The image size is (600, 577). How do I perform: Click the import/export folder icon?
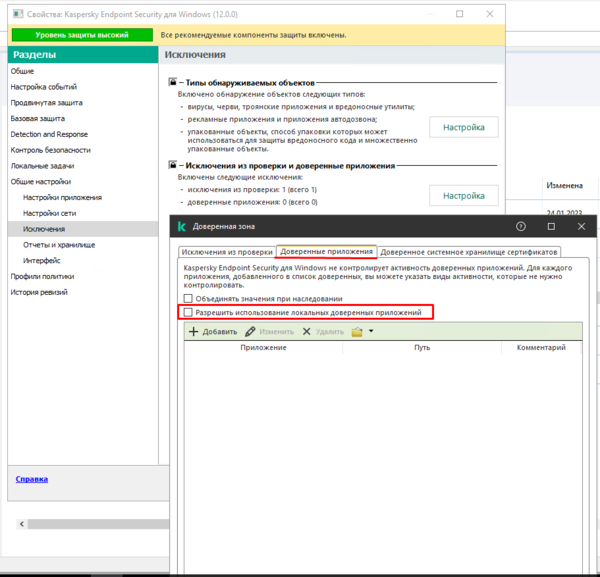357,331
